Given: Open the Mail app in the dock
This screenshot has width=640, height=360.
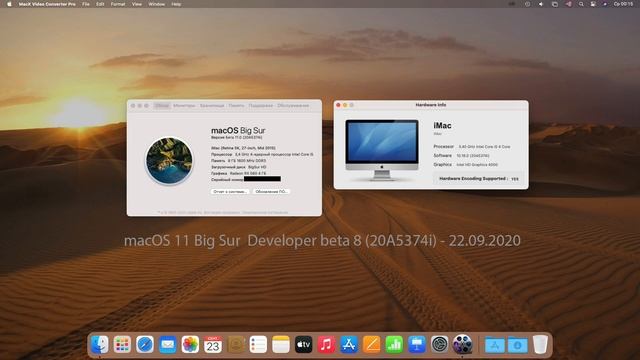Looking at the screenshot, I should pos(167,344).
